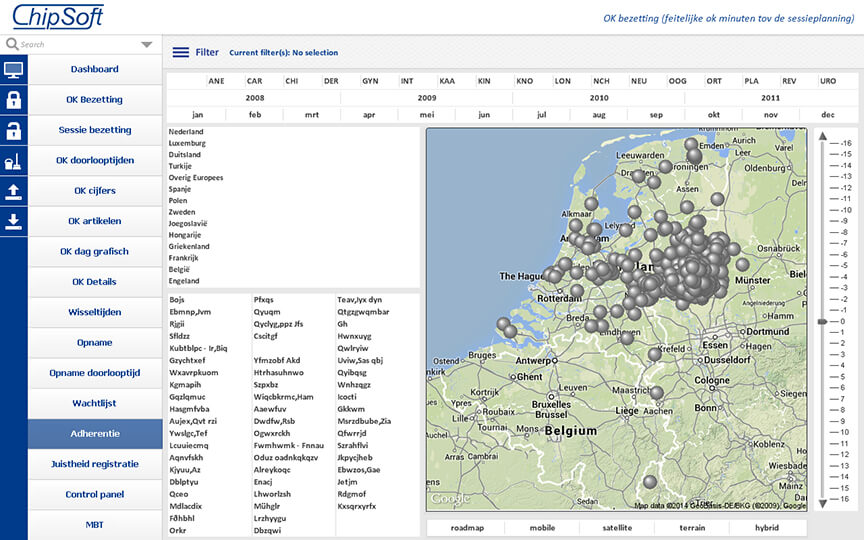Click the download arrow icon beside OK artikelen
Screen dimensions: 864x540
click(13, 222)
